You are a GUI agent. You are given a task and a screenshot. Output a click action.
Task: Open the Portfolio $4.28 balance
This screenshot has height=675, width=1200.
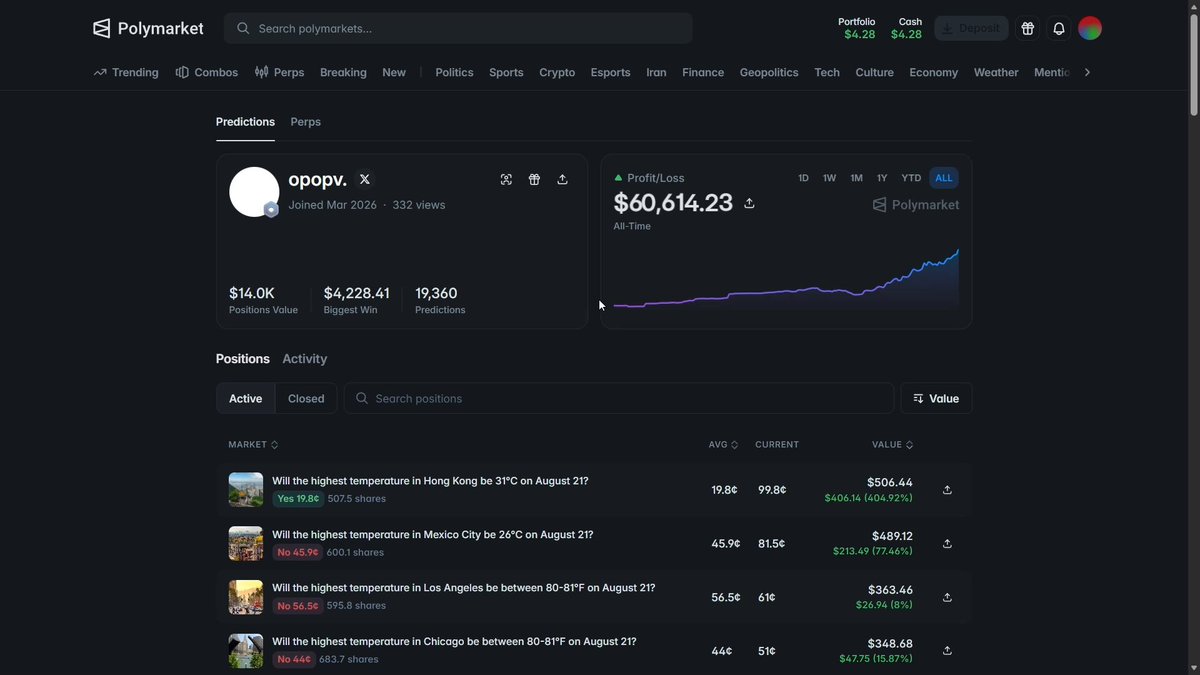point(859,28)
